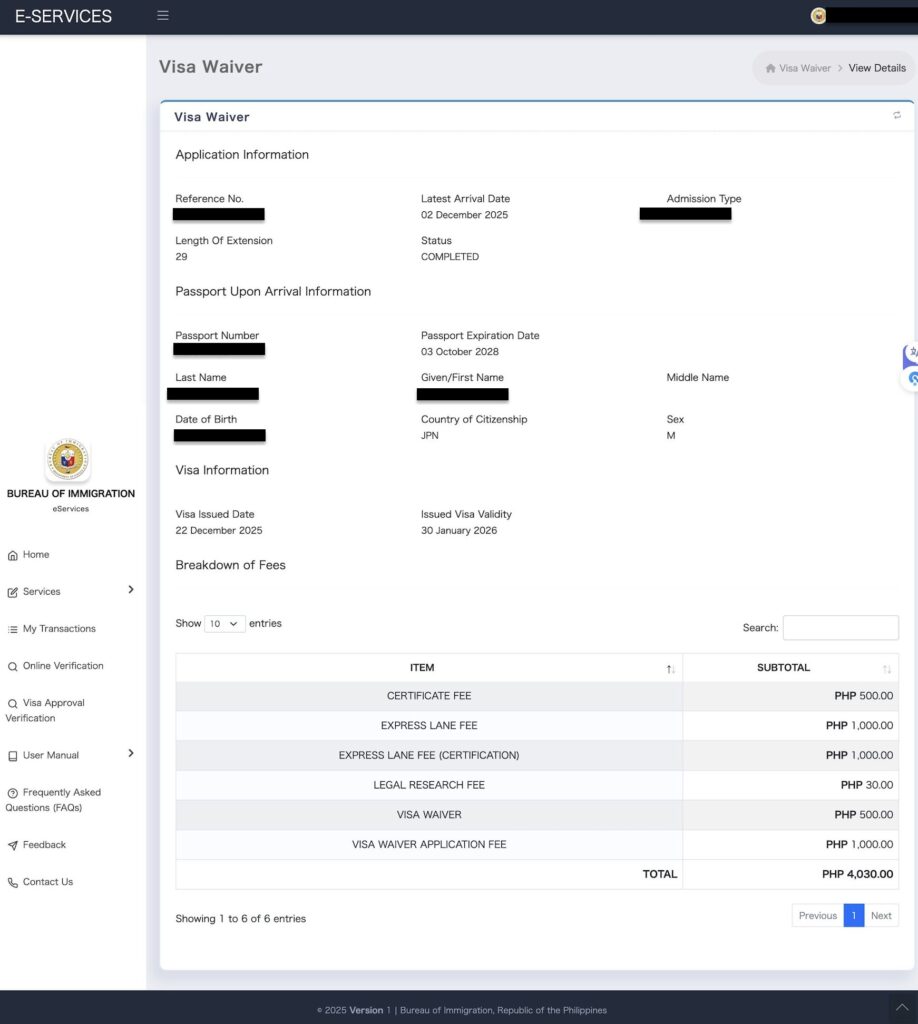Screen dimensions: 918x1024
Task: Sort table by ITEM column arrows
Action: pos(671,668)
